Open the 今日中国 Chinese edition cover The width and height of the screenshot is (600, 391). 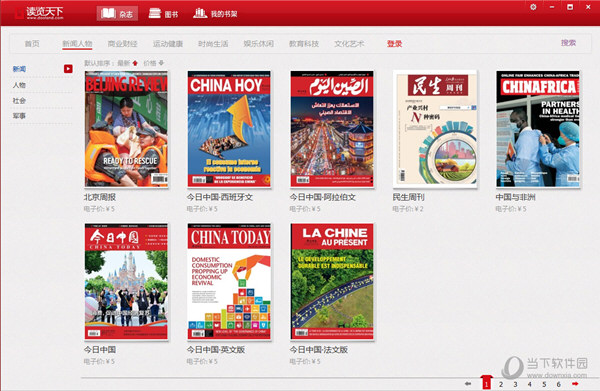pos(126,282)
